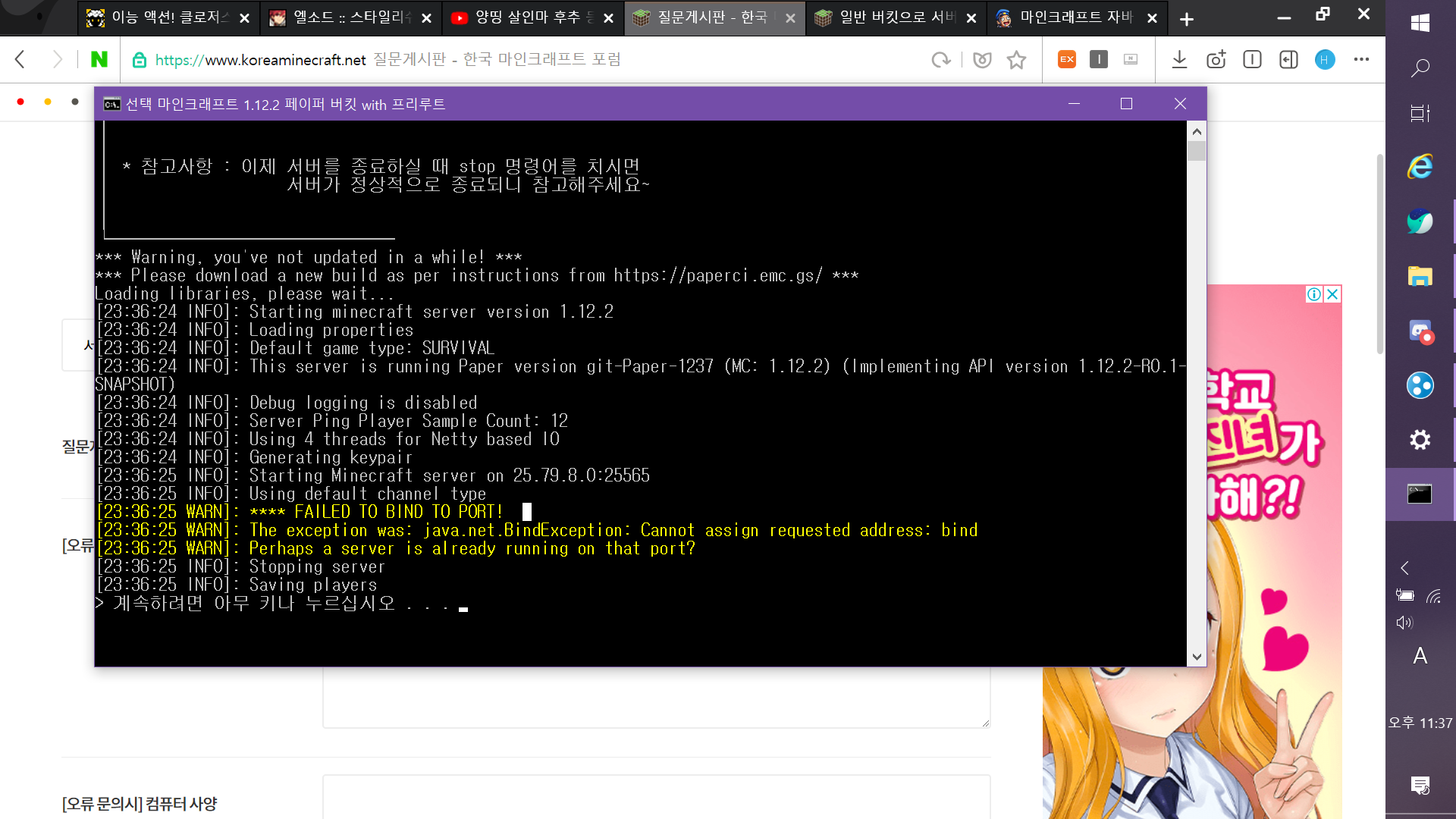1456x819 pixels.
Task: Go forward with browser forward arrow
Action: pyautogui.click(x=57, y=59)
